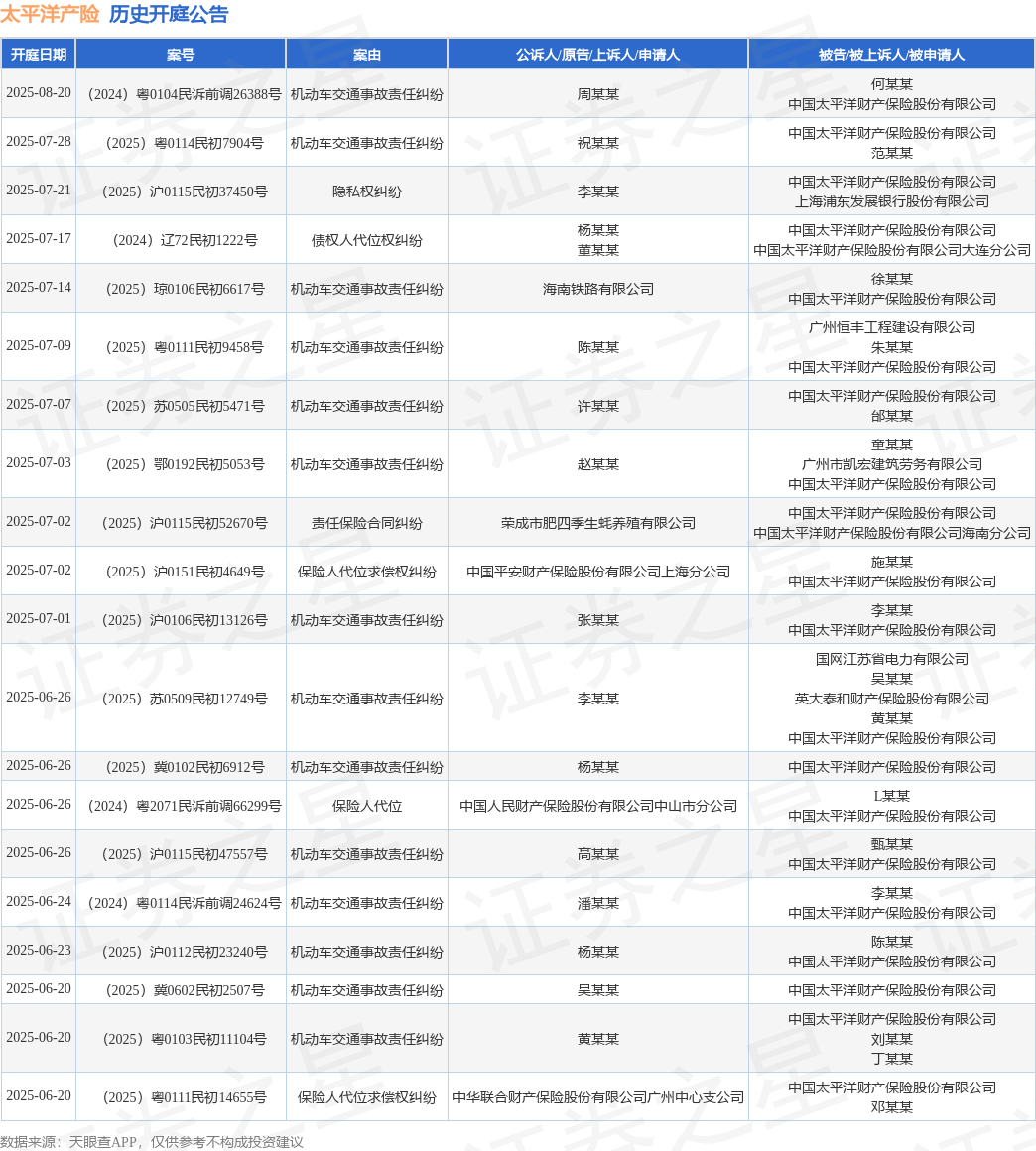
Task: Click plaintiff 张某某
Action: [x=597, y=620]
